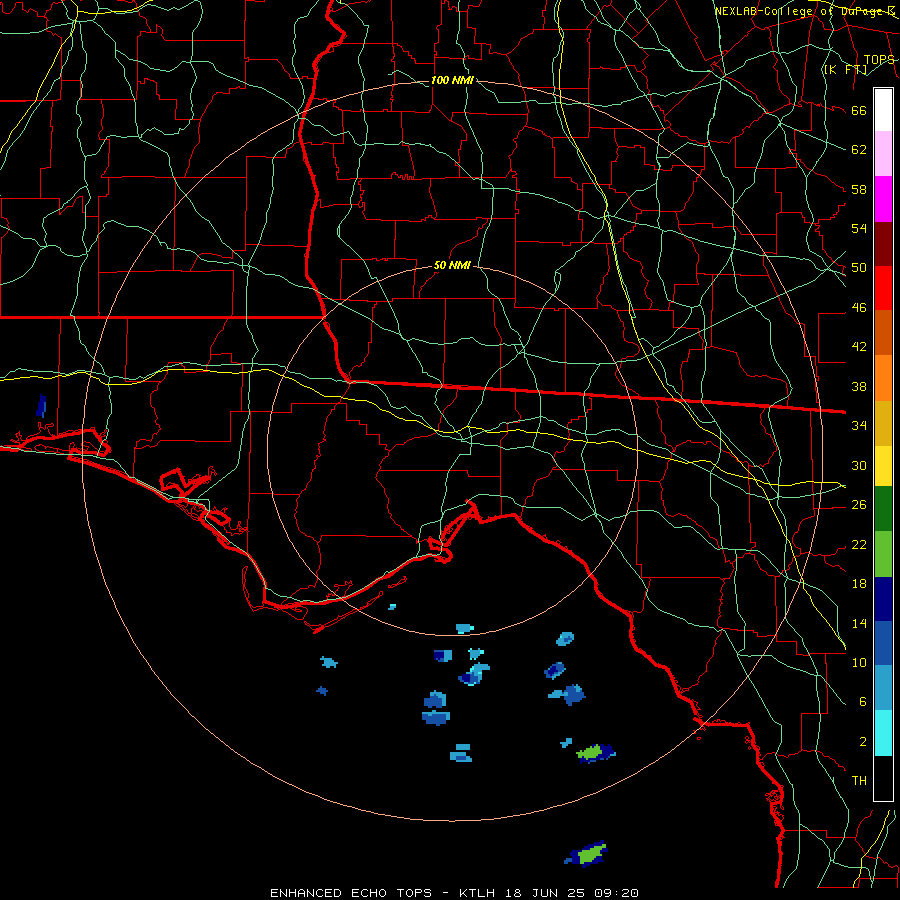
Task: Click the '30' legend value
Action: [859, 465]
